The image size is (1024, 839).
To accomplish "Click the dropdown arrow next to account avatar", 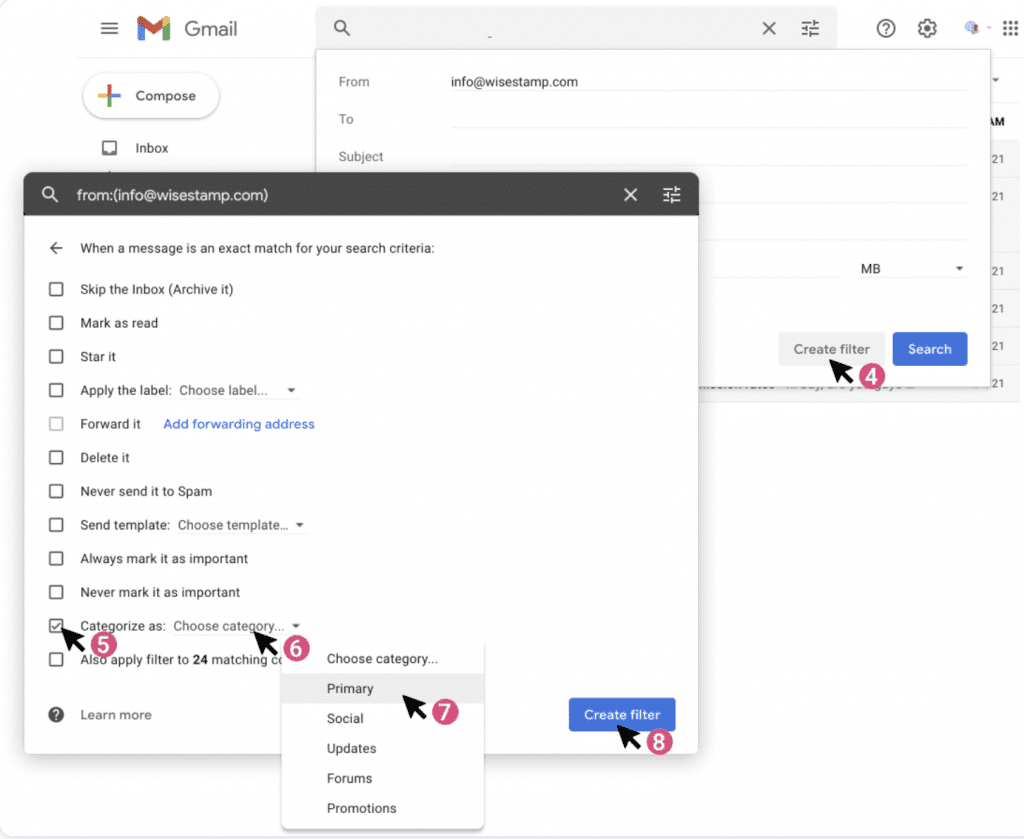I will pos(989,28).
